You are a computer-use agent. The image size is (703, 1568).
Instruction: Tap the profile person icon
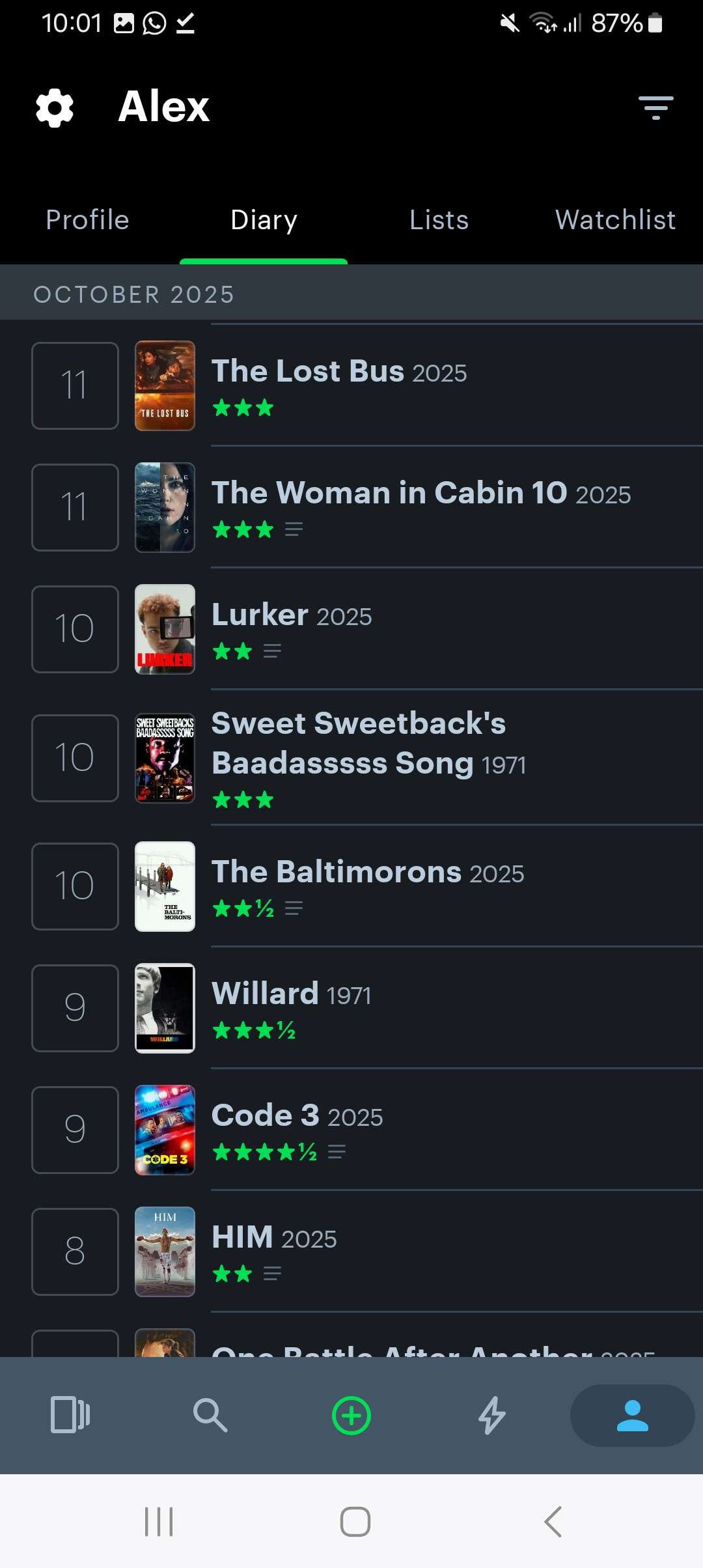(632, 1415)
